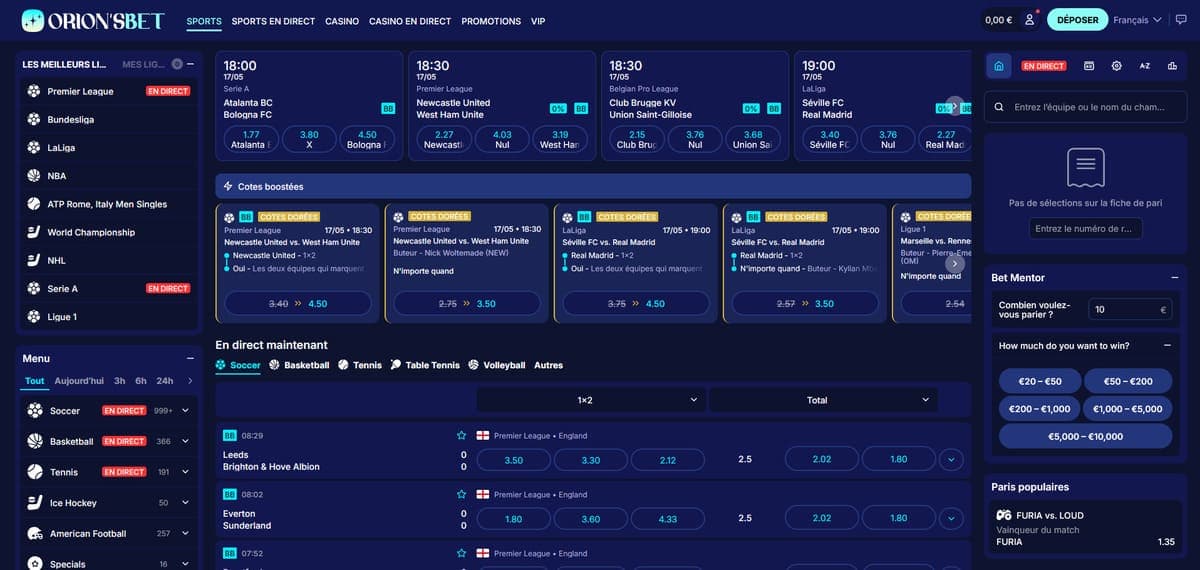Click the search magnifier icon
Viewport: 1200px width, 570px height.
(x=999, y=107)
